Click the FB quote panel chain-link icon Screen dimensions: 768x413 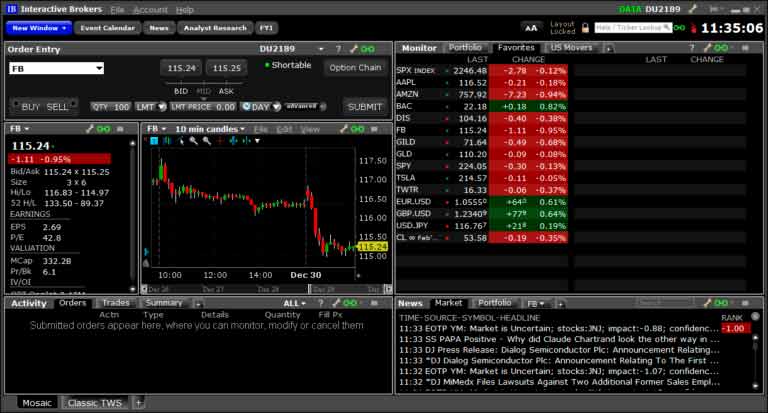[103, 129]
